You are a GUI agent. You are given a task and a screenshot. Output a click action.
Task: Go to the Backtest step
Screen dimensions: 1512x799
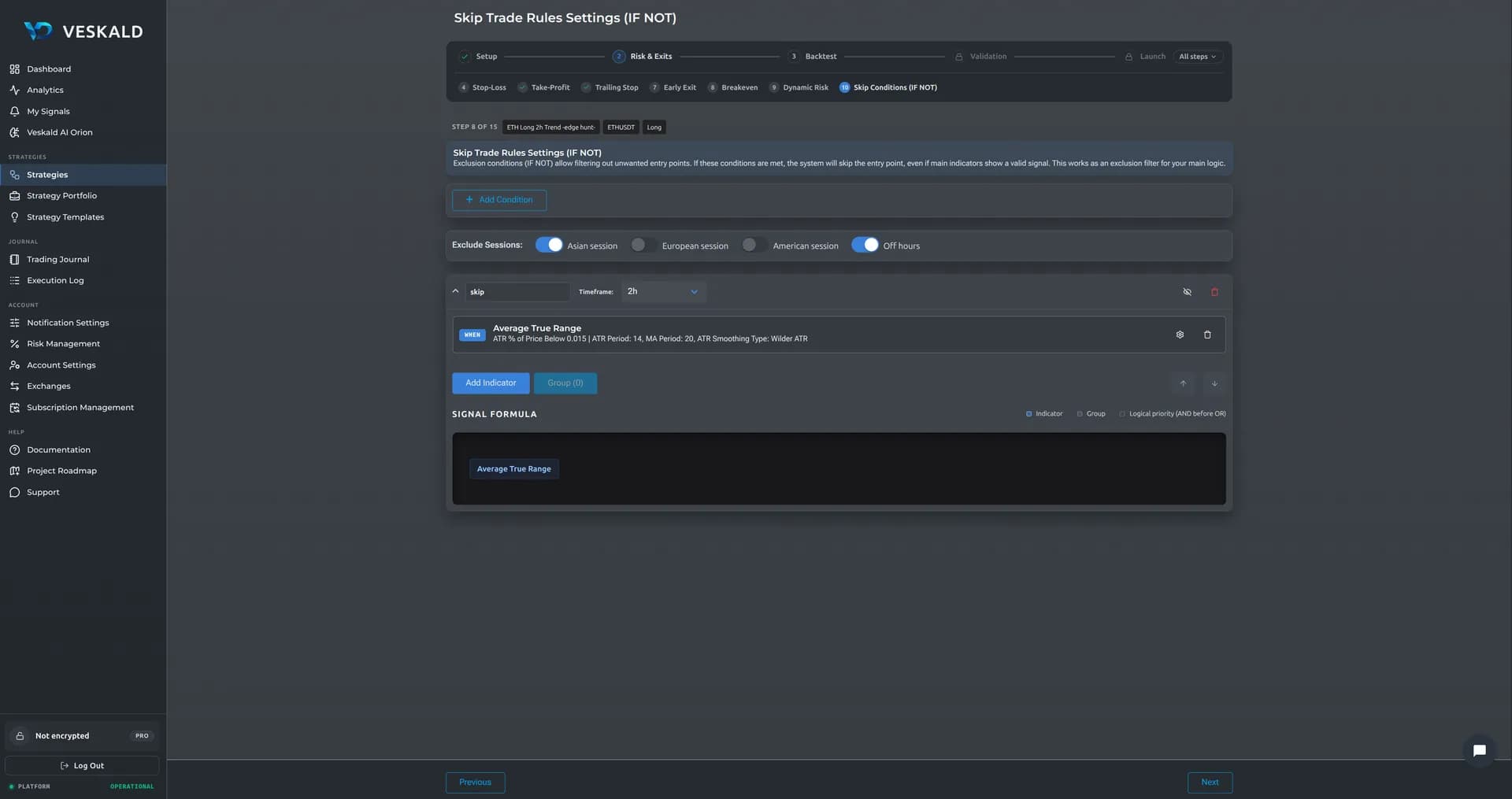point(813,57)
